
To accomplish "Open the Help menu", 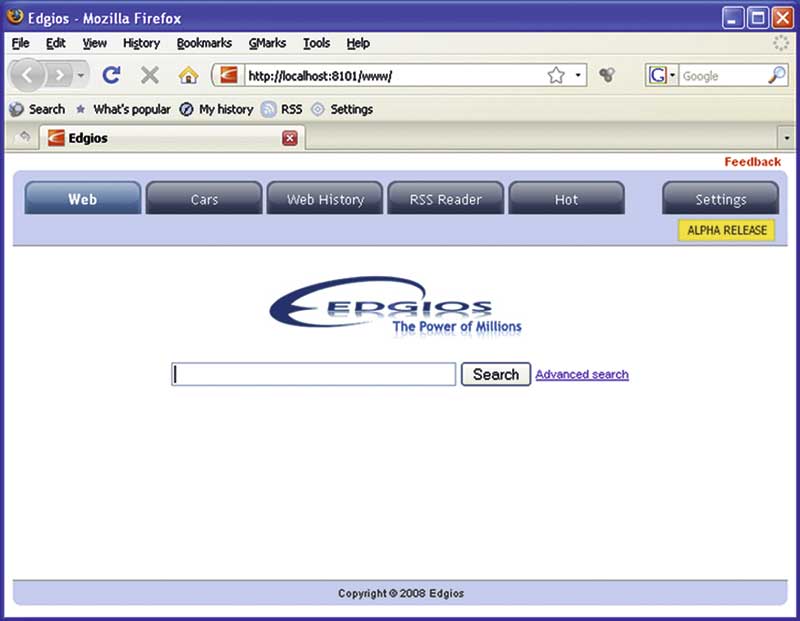I will (x=358, y=43).
